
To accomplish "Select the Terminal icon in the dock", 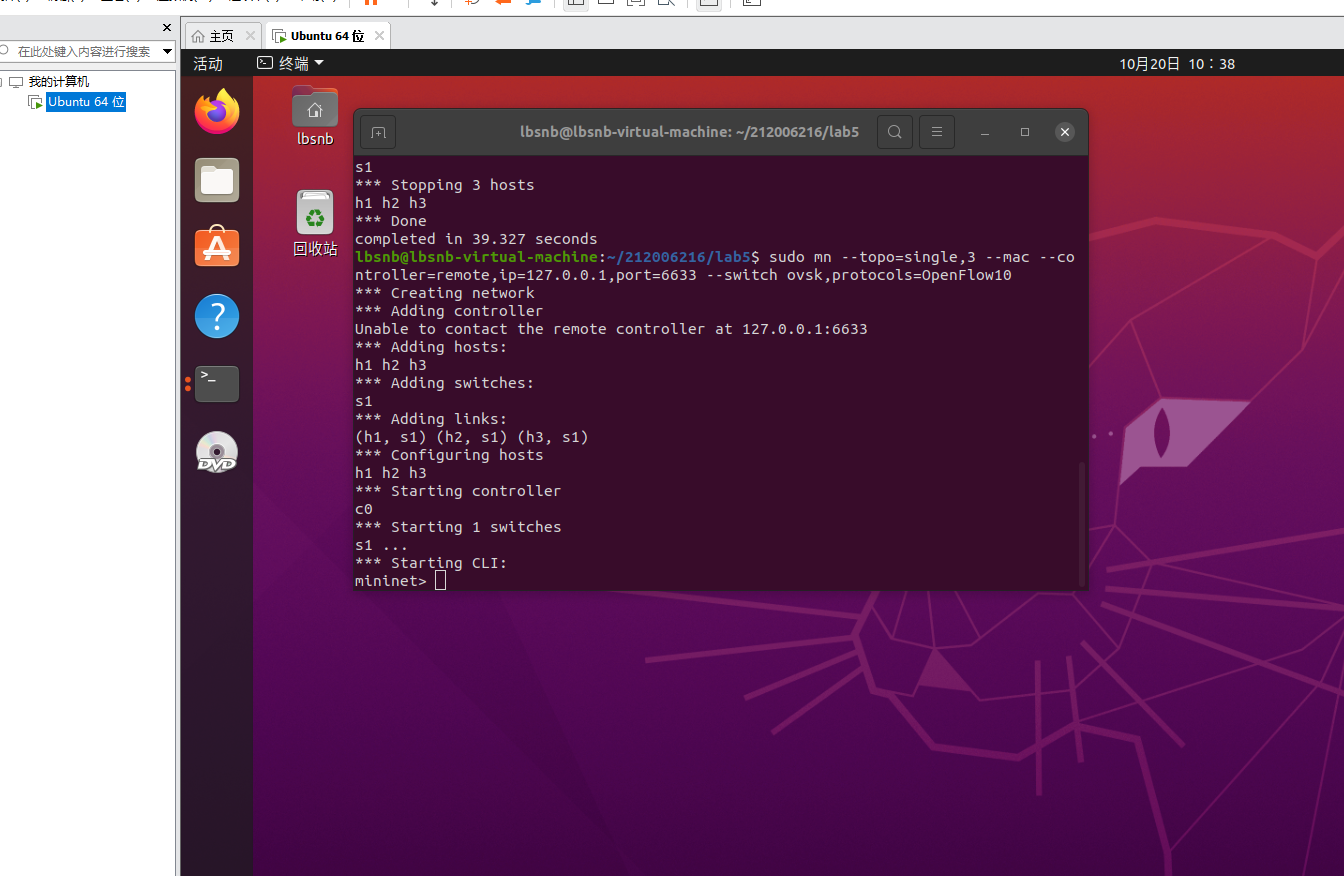I will pos(217,384).
